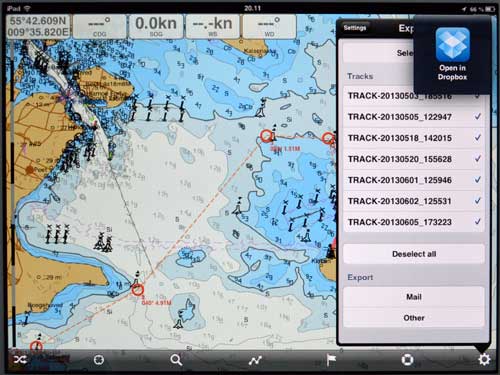Select red waypoint circle labeled 4.91M

[138, 290]
